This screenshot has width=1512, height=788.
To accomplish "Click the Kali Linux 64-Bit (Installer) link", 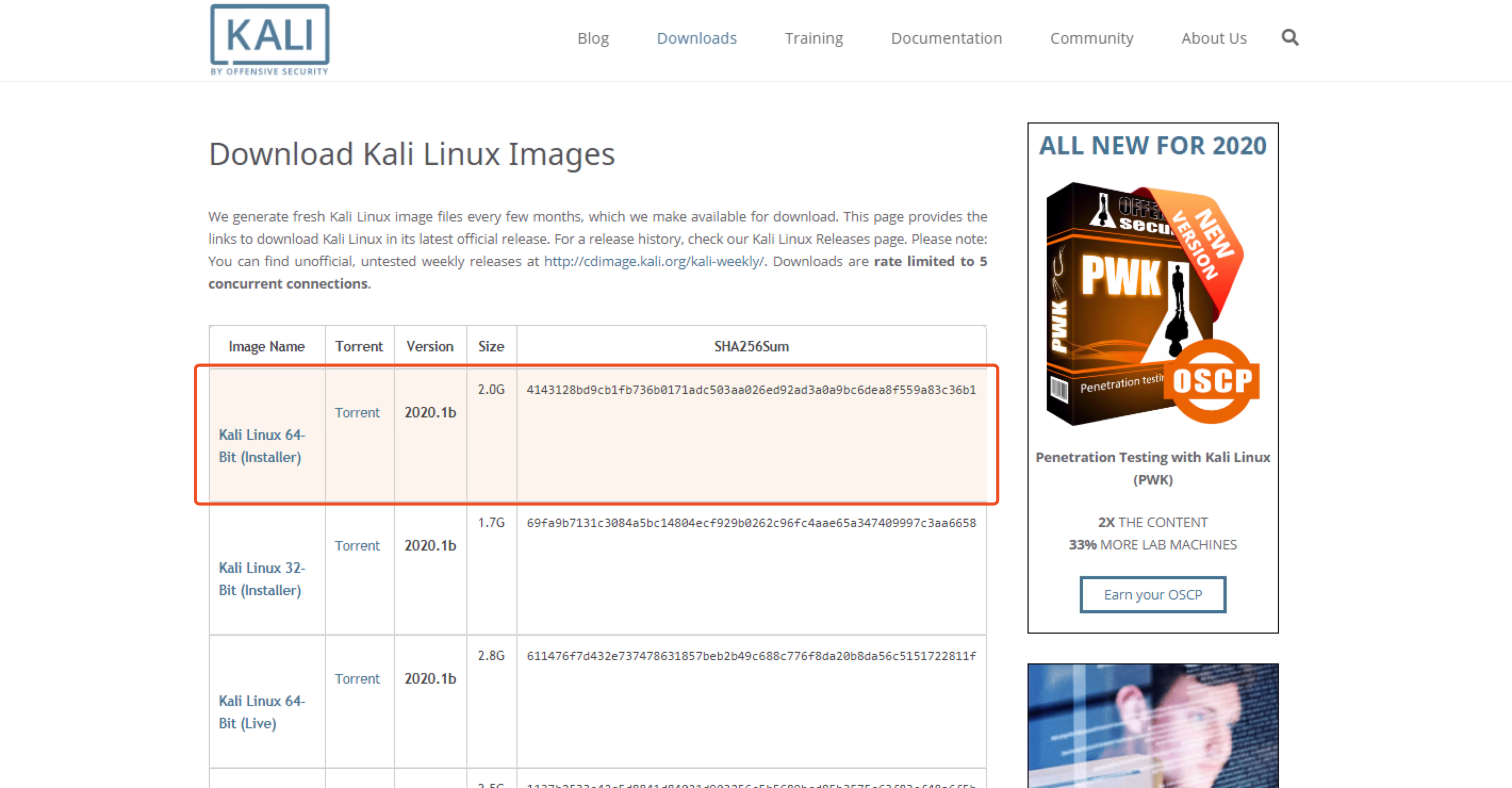I will [x=261, y=446].
